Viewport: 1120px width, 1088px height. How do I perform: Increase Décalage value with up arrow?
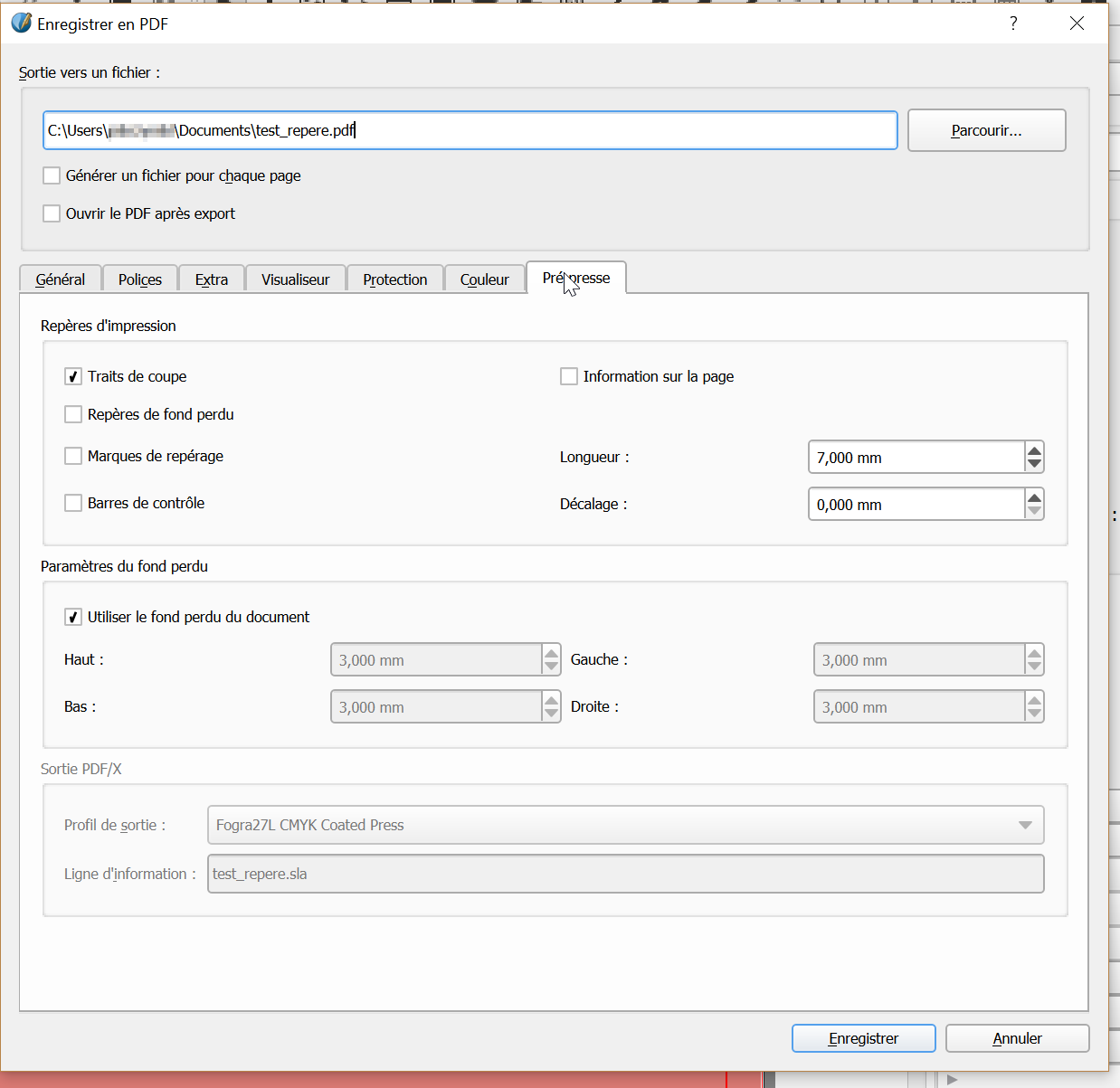1034,497
